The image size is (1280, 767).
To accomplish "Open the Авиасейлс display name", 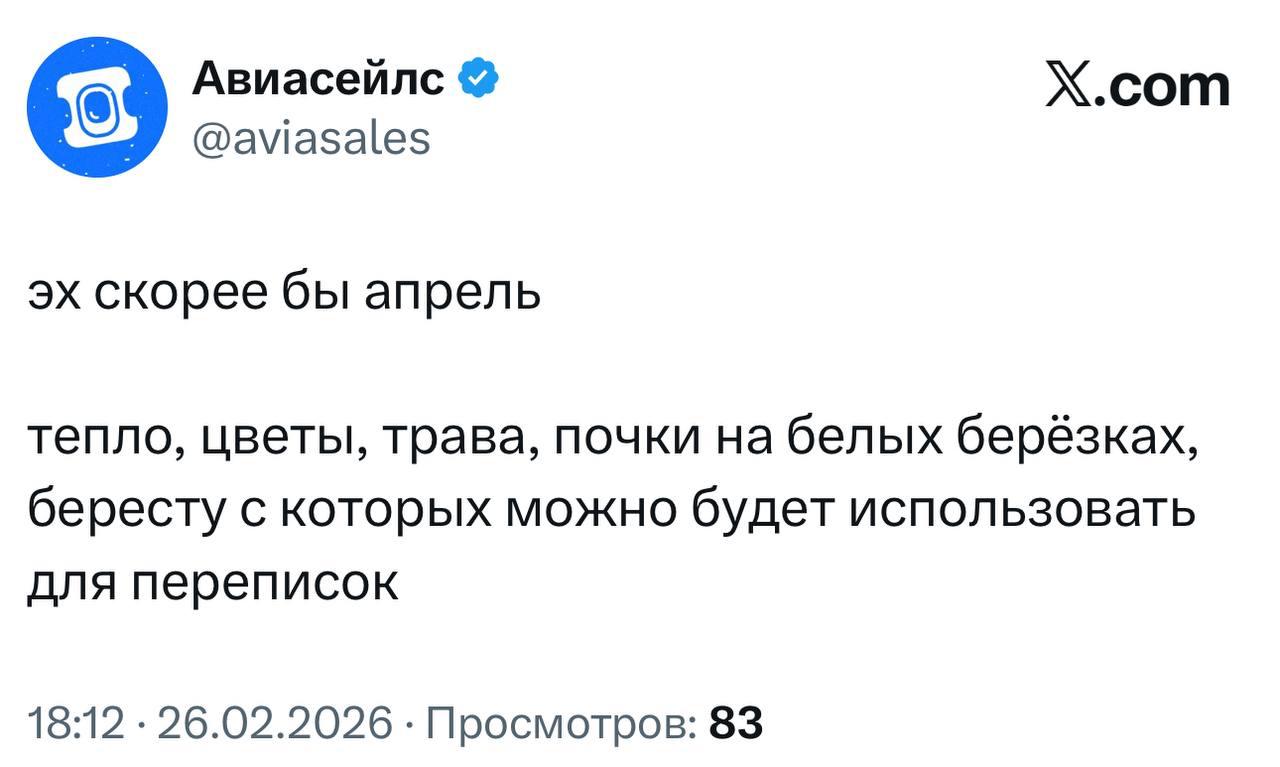I will tap(318, 78).
